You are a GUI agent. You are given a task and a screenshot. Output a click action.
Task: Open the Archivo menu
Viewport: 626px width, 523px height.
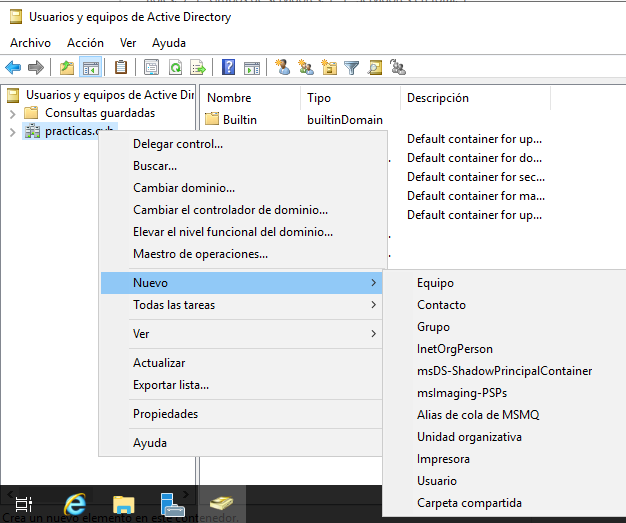point(30,43)
